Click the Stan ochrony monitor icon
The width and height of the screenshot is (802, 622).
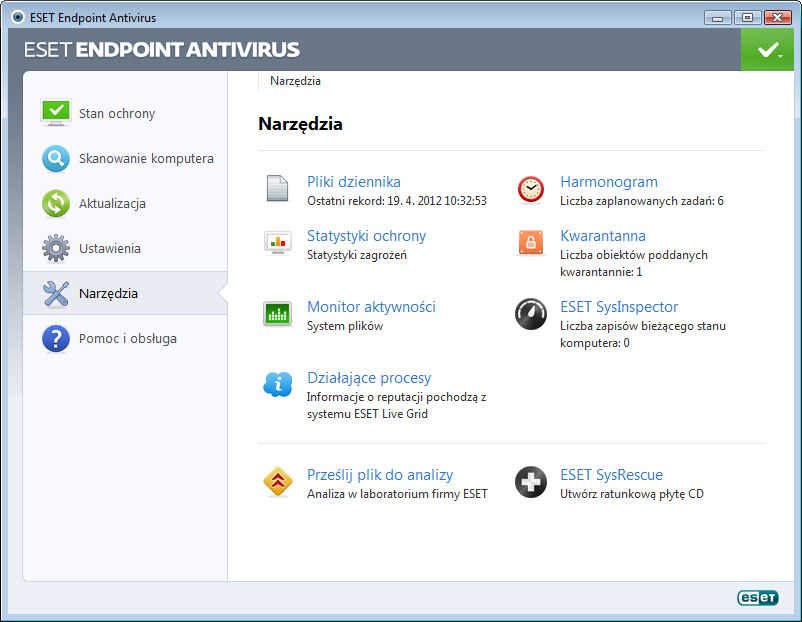click(56, 113)
